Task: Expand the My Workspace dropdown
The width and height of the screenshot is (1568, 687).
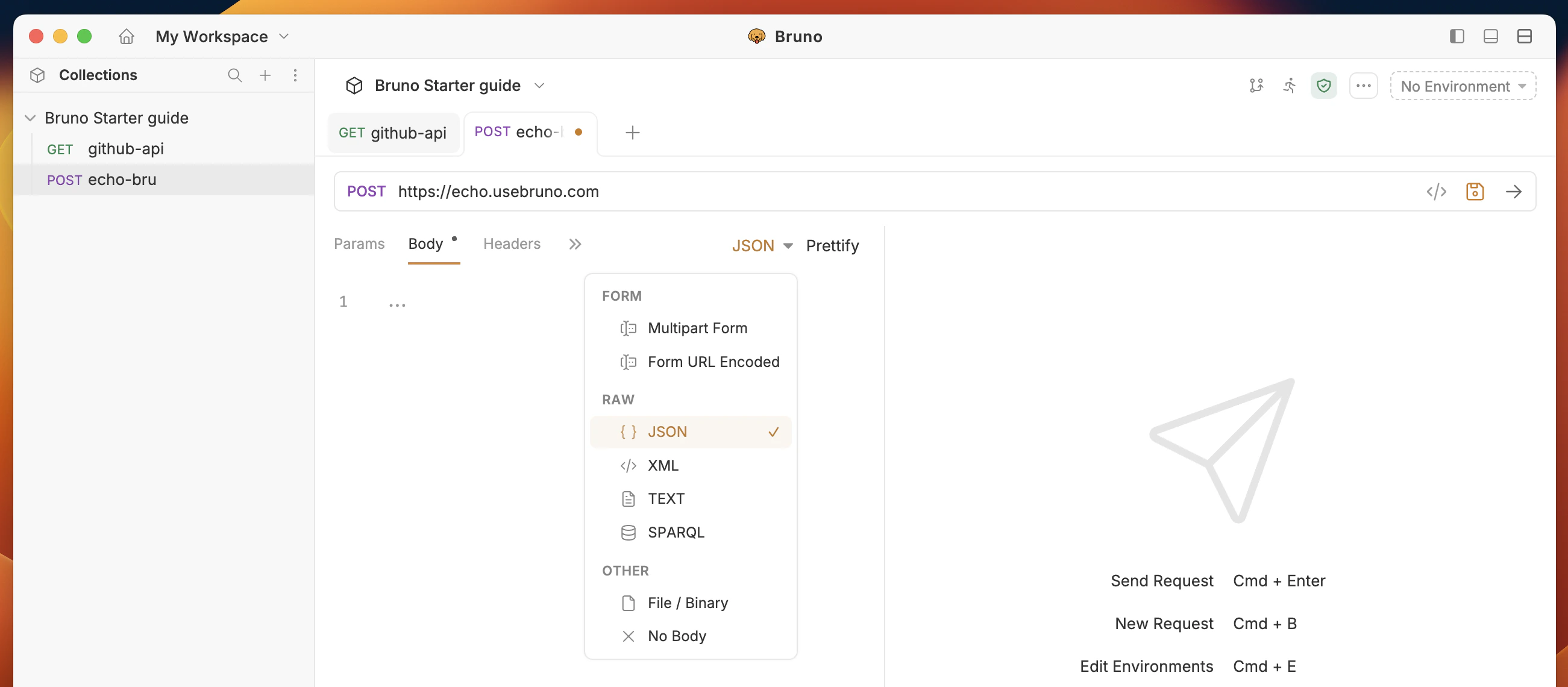Action: (222, 37)
